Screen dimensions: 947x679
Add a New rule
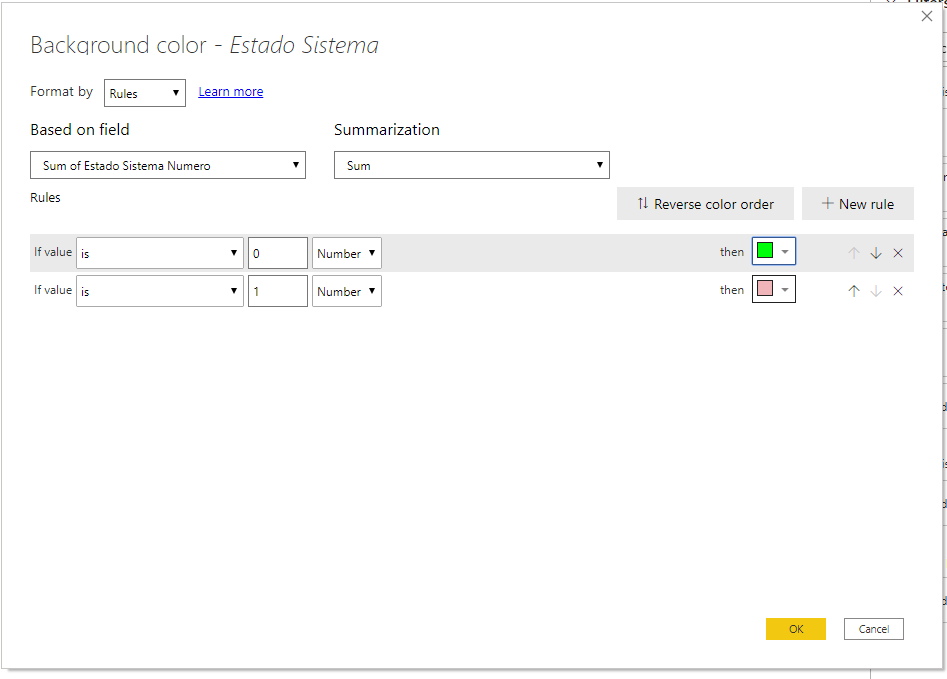(x=858, y=204)
